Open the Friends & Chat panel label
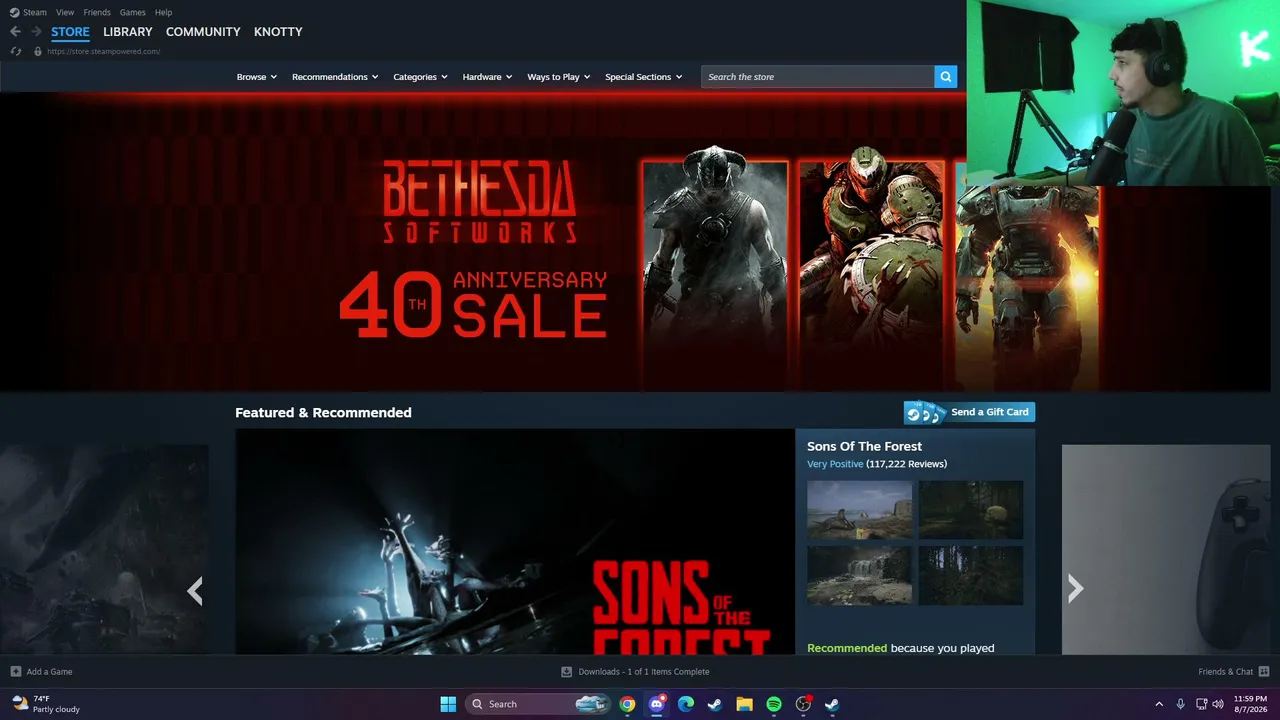This screenshot has height=720, width=1280. 1226,672
